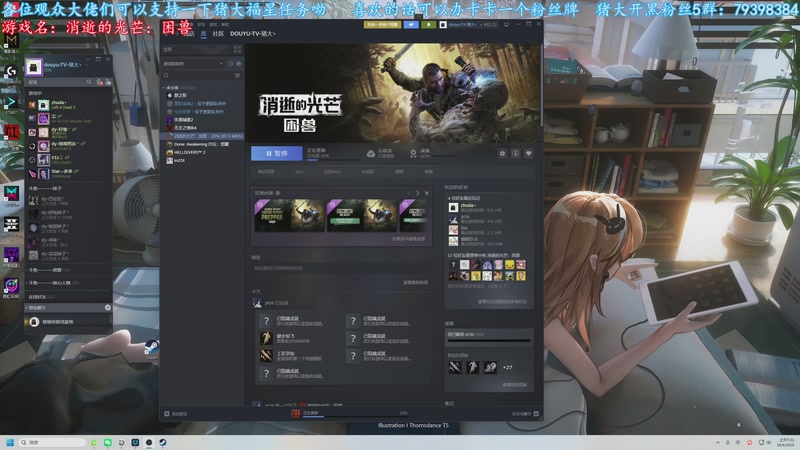The image size is (800, 450).
Task: Open zhuda playing Left 4 Dead 2 in friends list
Action: [x=70, y=105]
